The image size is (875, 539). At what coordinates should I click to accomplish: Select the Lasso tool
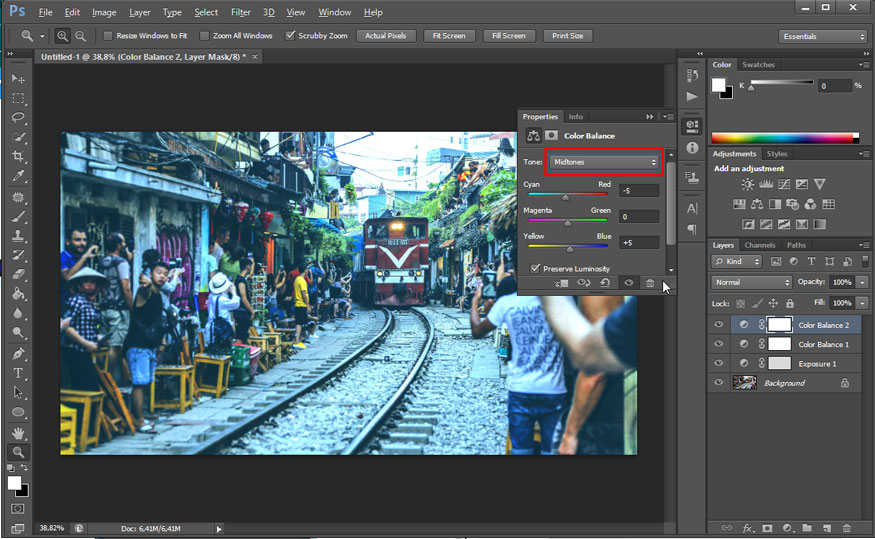(x=18, y=118)
